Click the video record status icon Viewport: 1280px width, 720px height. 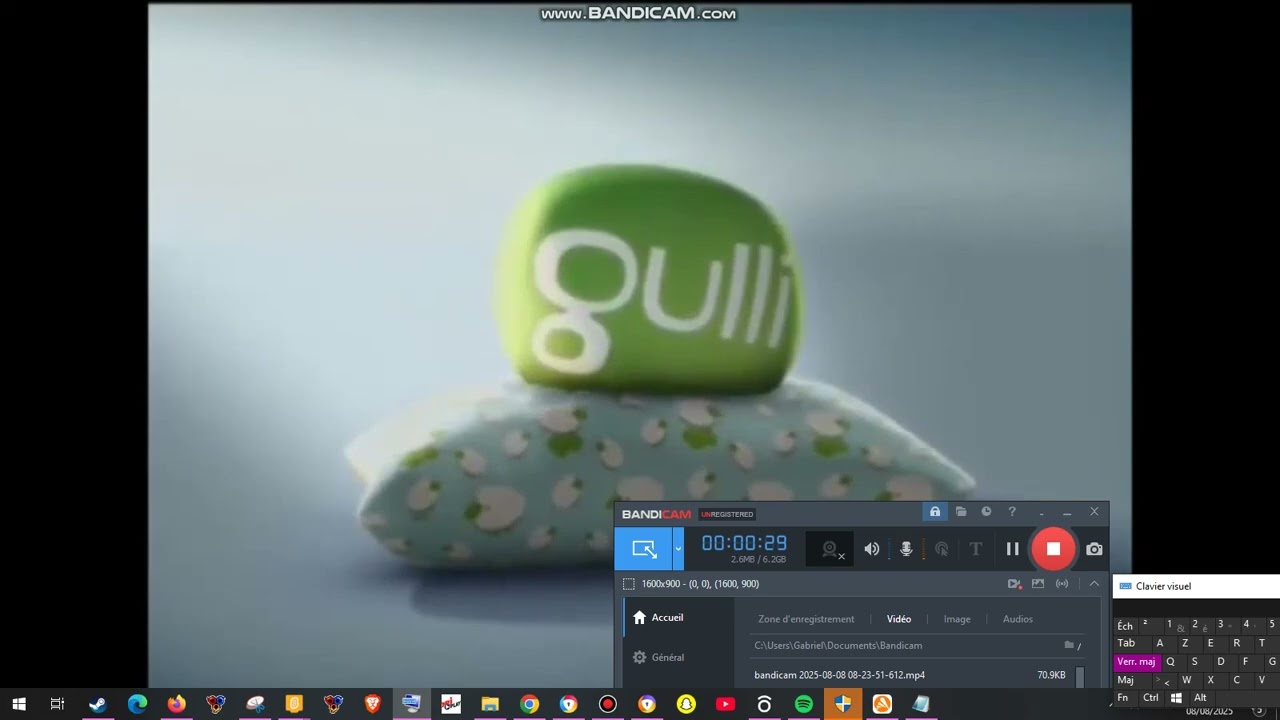click(1014, 584)
